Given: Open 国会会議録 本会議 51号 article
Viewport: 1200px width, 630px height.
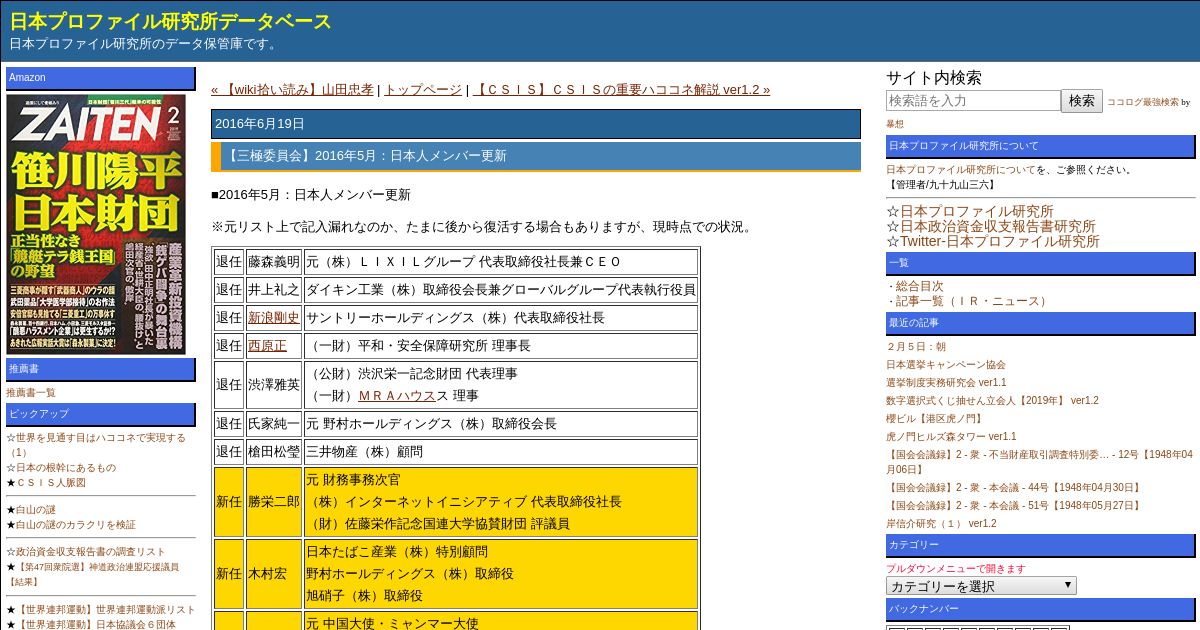Looking at the screenshot, I should click(x=1014, y=506).
